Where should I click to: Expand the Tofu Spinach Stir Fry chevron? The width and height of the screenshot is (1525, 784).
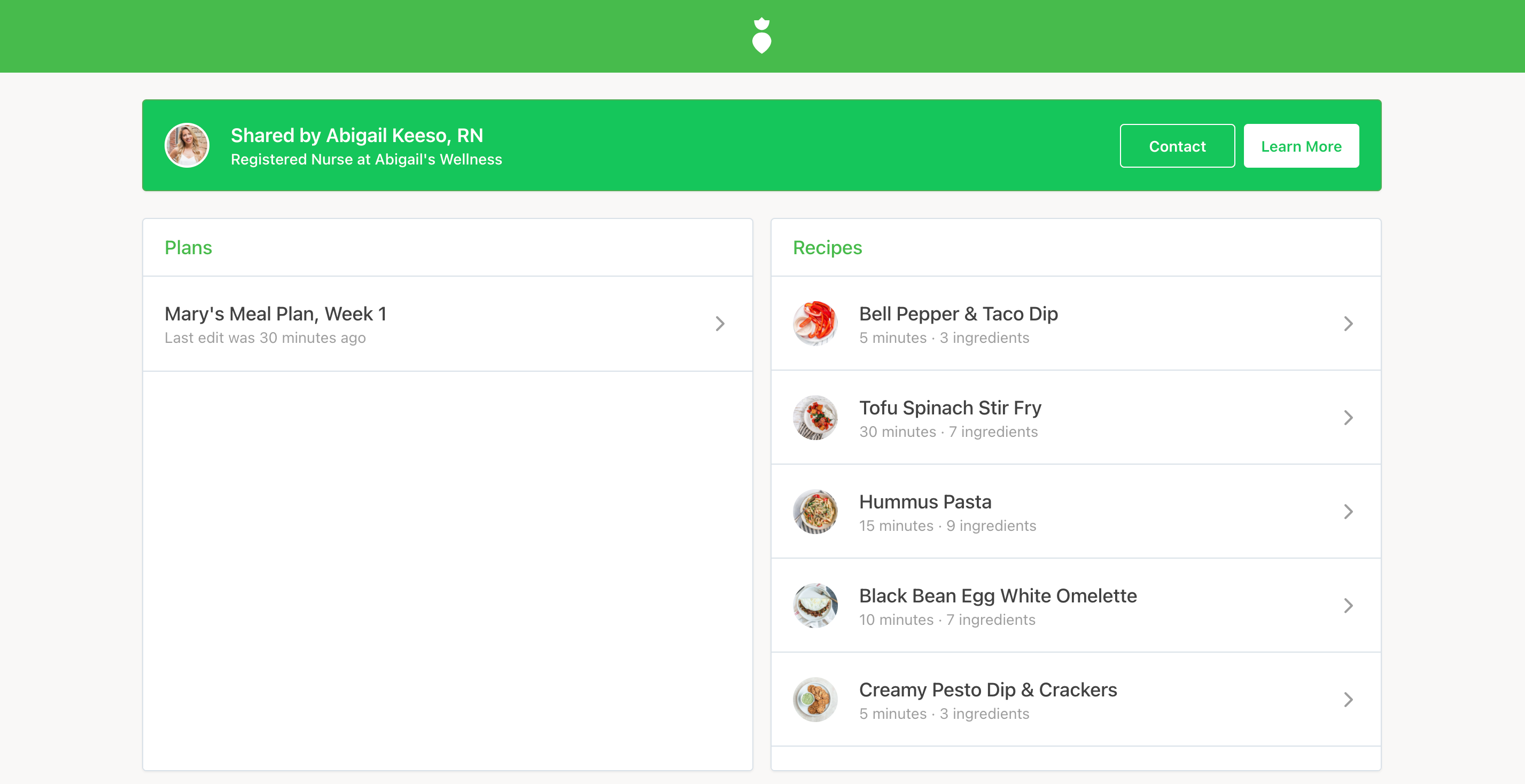pyautogui.click(x=1348, y=418)
